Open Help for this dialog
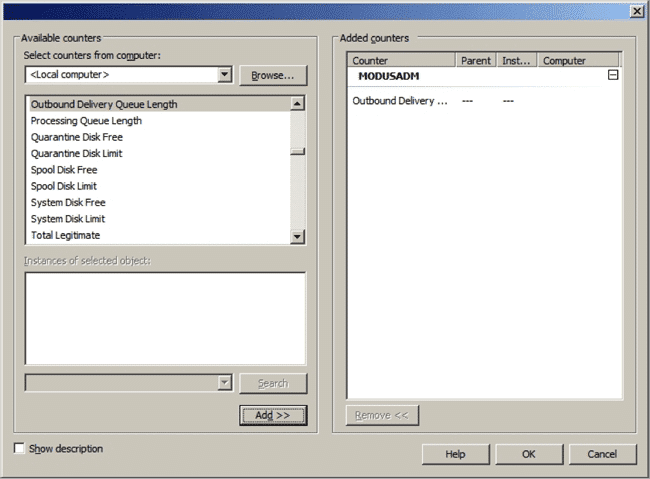The width and height of the screenshot is (650, 479). click(x=455, y=454)
